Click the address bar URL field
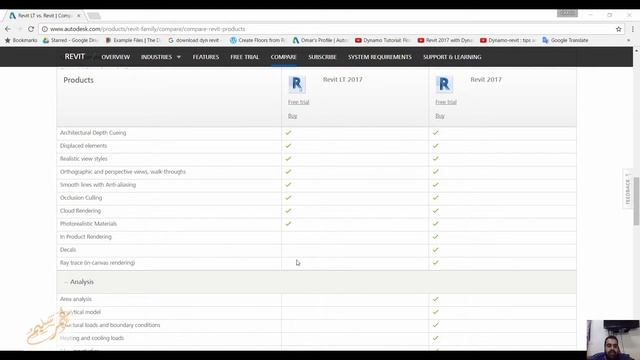Viewport: 640px width, 360px height. [x=327, y=29]
